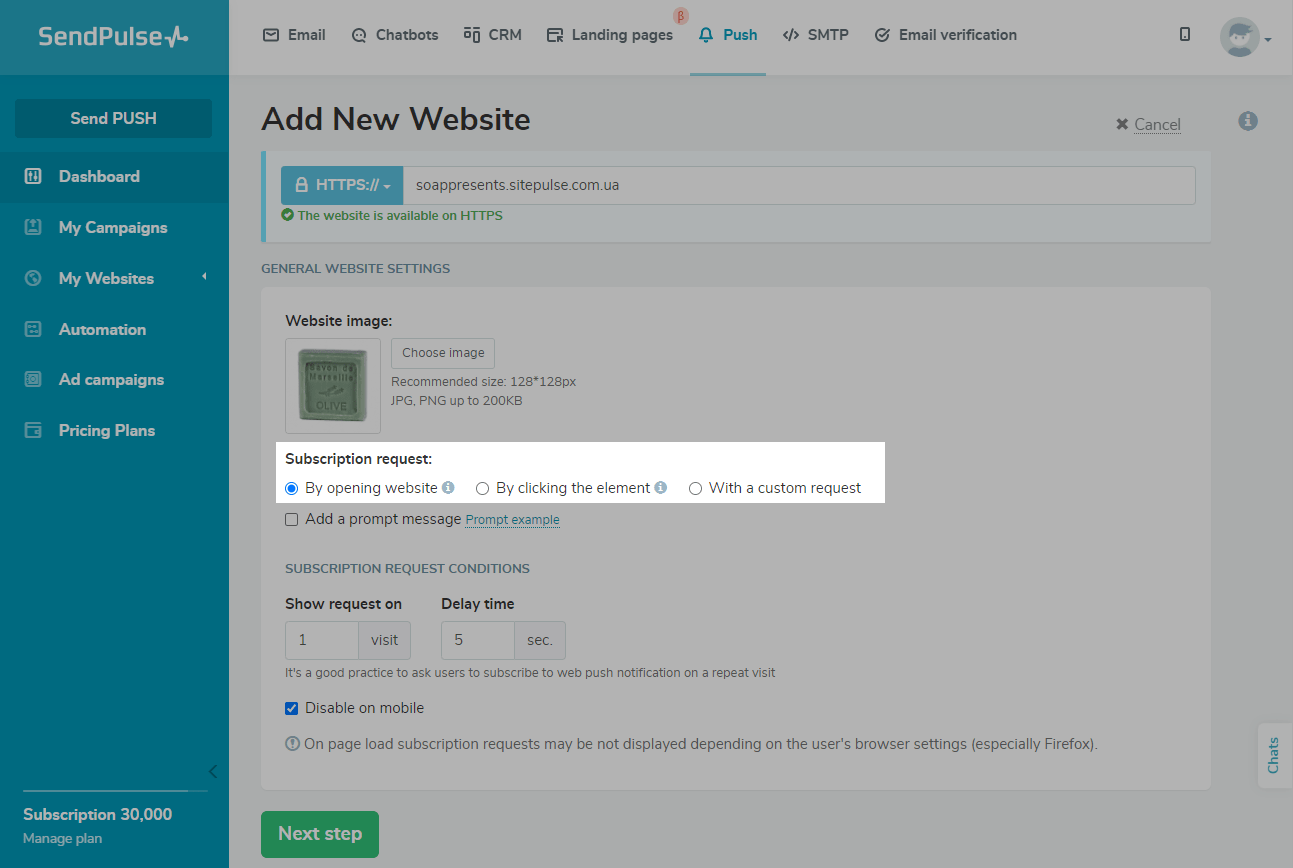
Task: Open Dashboard from the sidebar
Action: 99,177
